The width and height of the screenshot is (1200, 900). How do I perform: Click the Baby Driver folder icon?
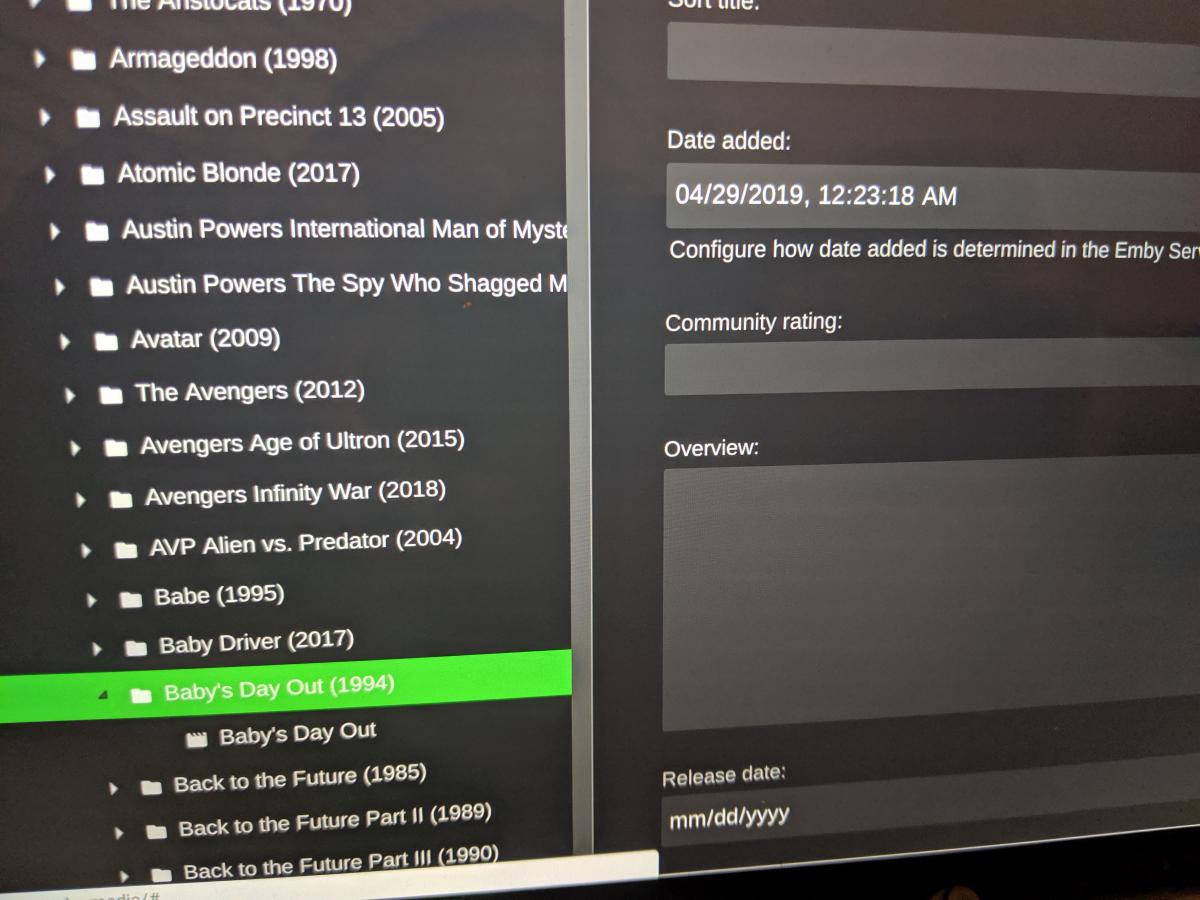coord(137,648)
